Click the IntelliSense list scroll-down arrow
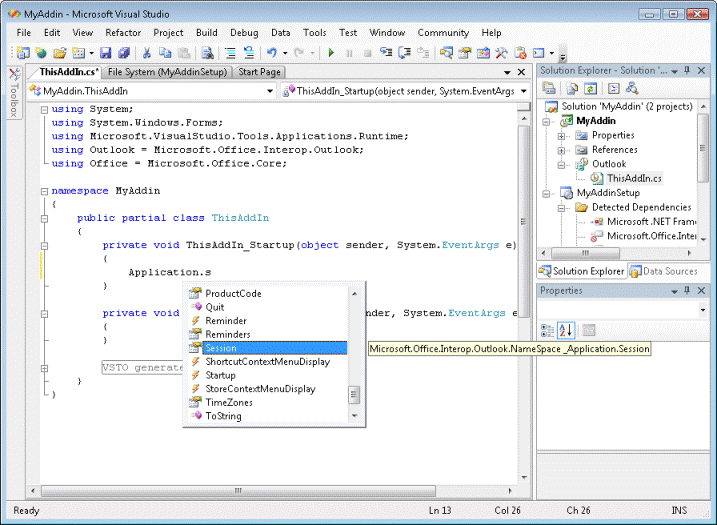 pos(354,416)
